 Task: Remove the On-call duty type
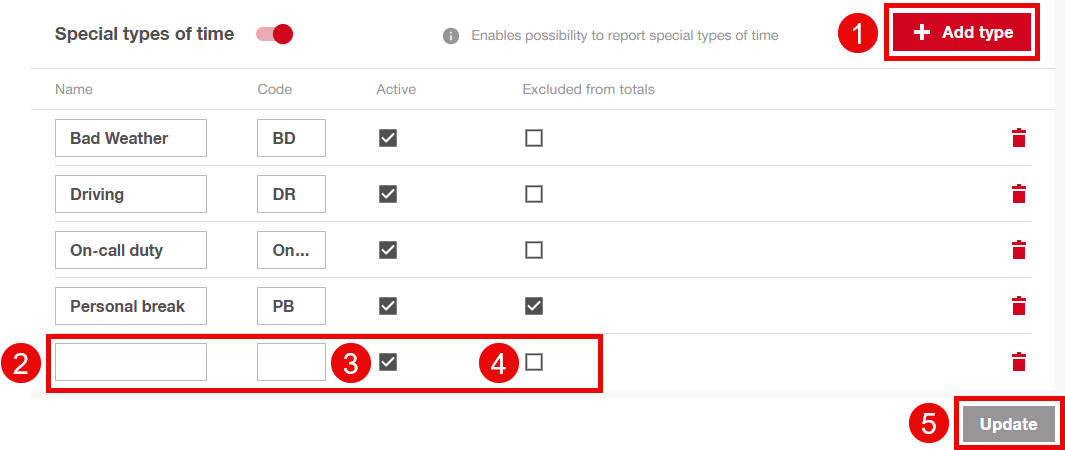pyautogui.click(x=1018, y=250)
